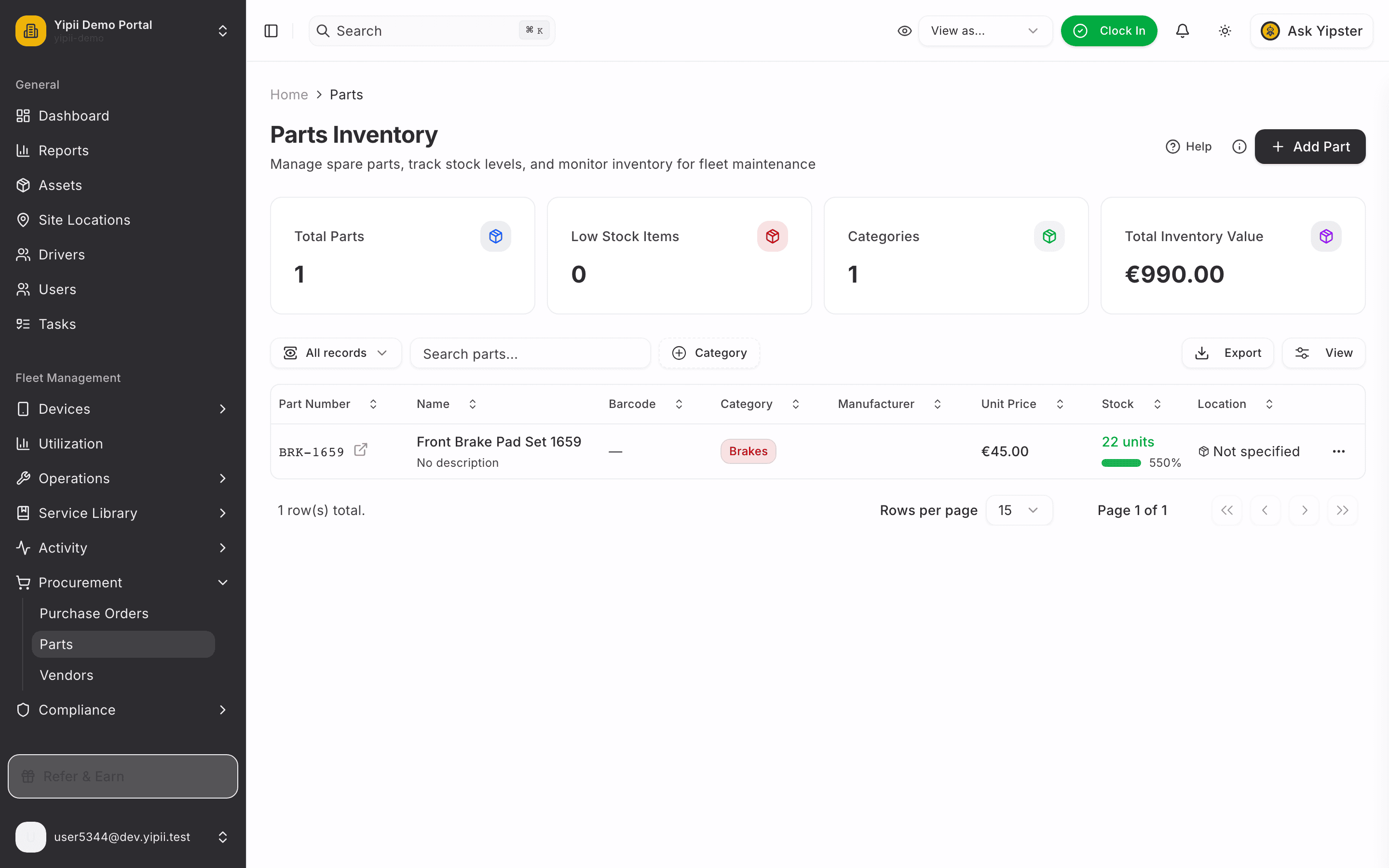Select the Parts submenu item
This screenshot has height=868, width=1389.
[x=123, y=644]
